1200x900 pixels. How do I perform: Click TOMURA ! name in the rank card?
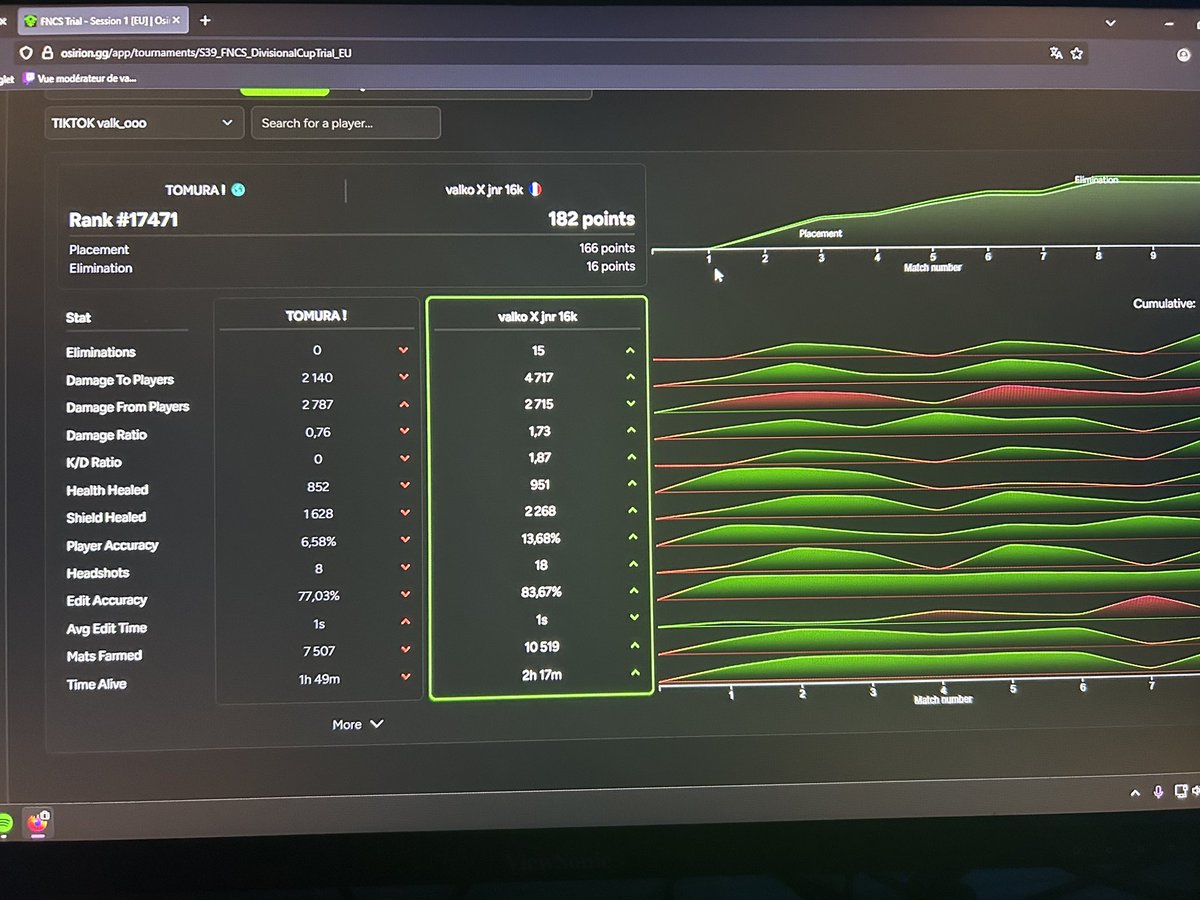[195, 190]
